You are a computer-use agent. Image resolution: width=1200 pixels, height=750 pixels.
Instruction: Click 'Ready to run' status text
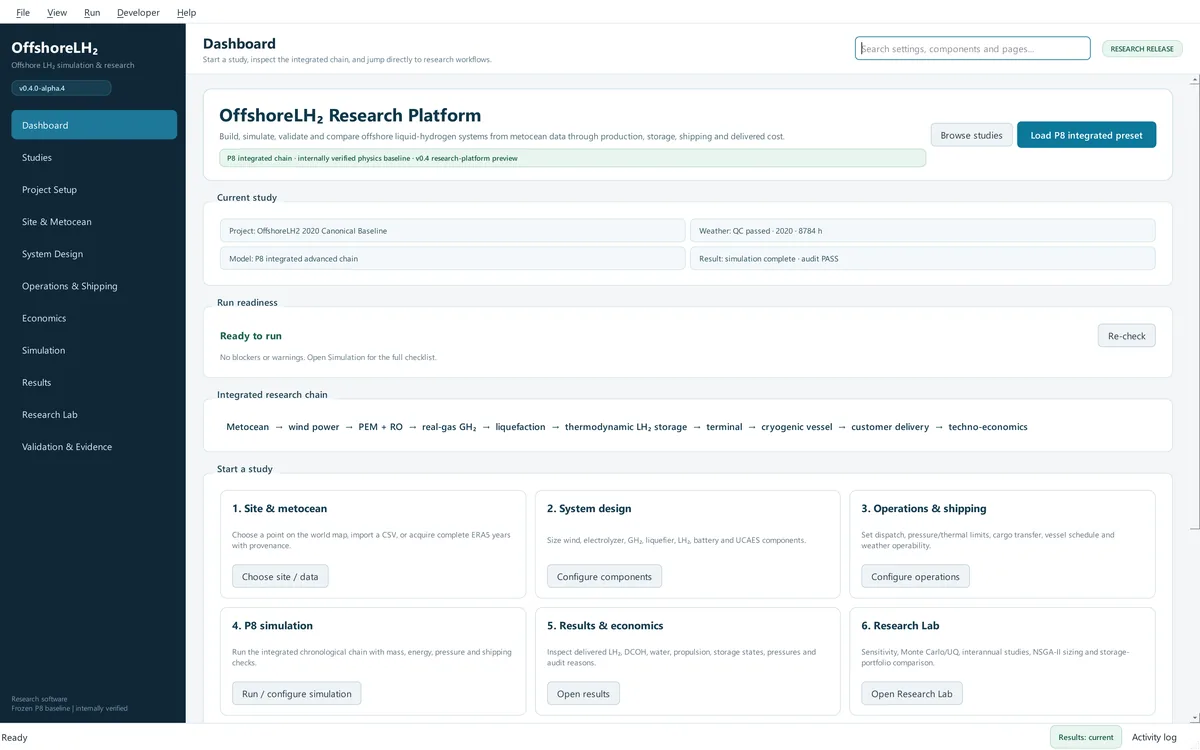251,336
